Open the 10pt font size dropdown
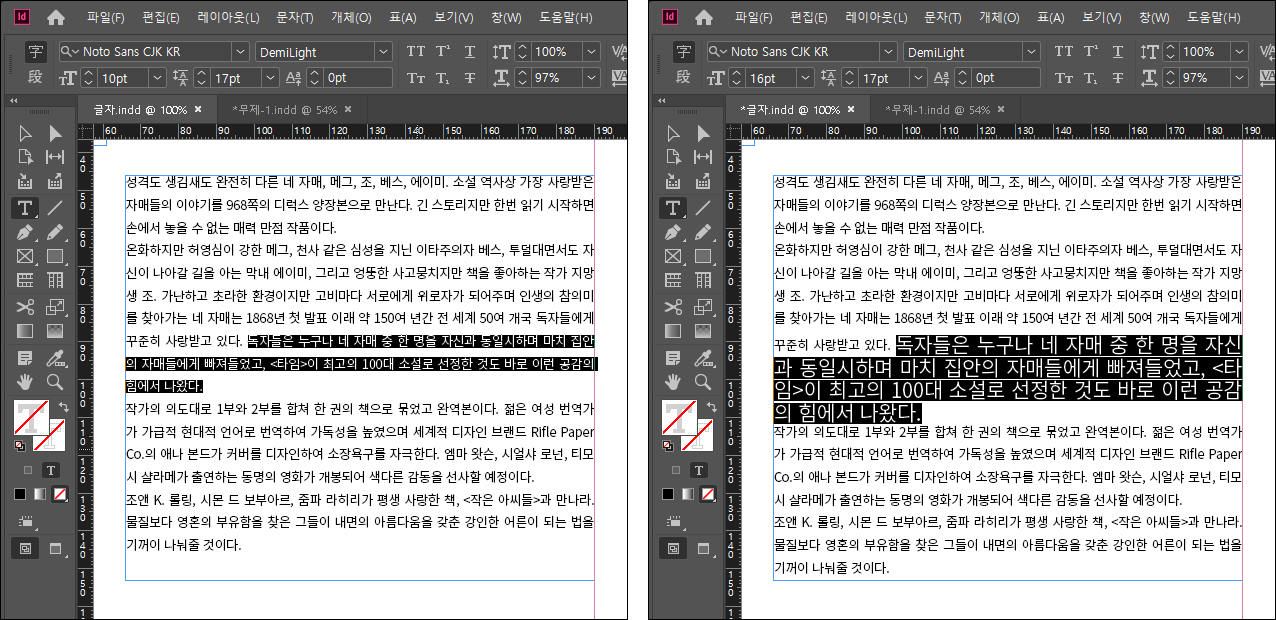Image resolution: width=1276 pixels, height=620 pixels. [157, 78]
